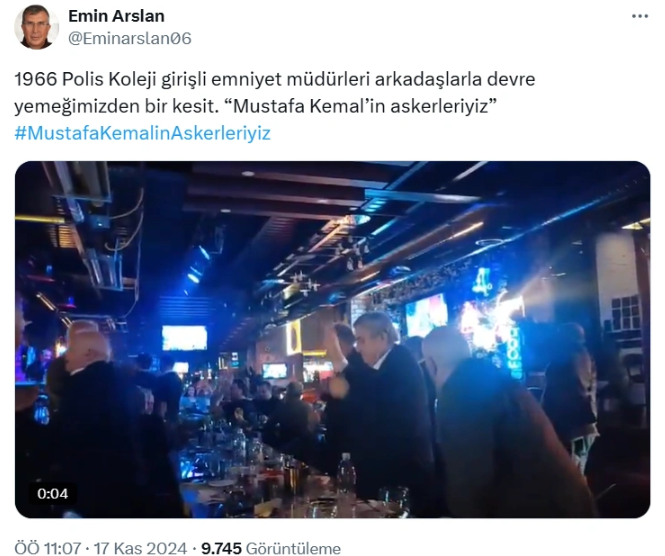Image resolution: width=665 pixels, height=556 pixels.
Task: Click the vertical neon FOOD sign
Action: (517, 352)
